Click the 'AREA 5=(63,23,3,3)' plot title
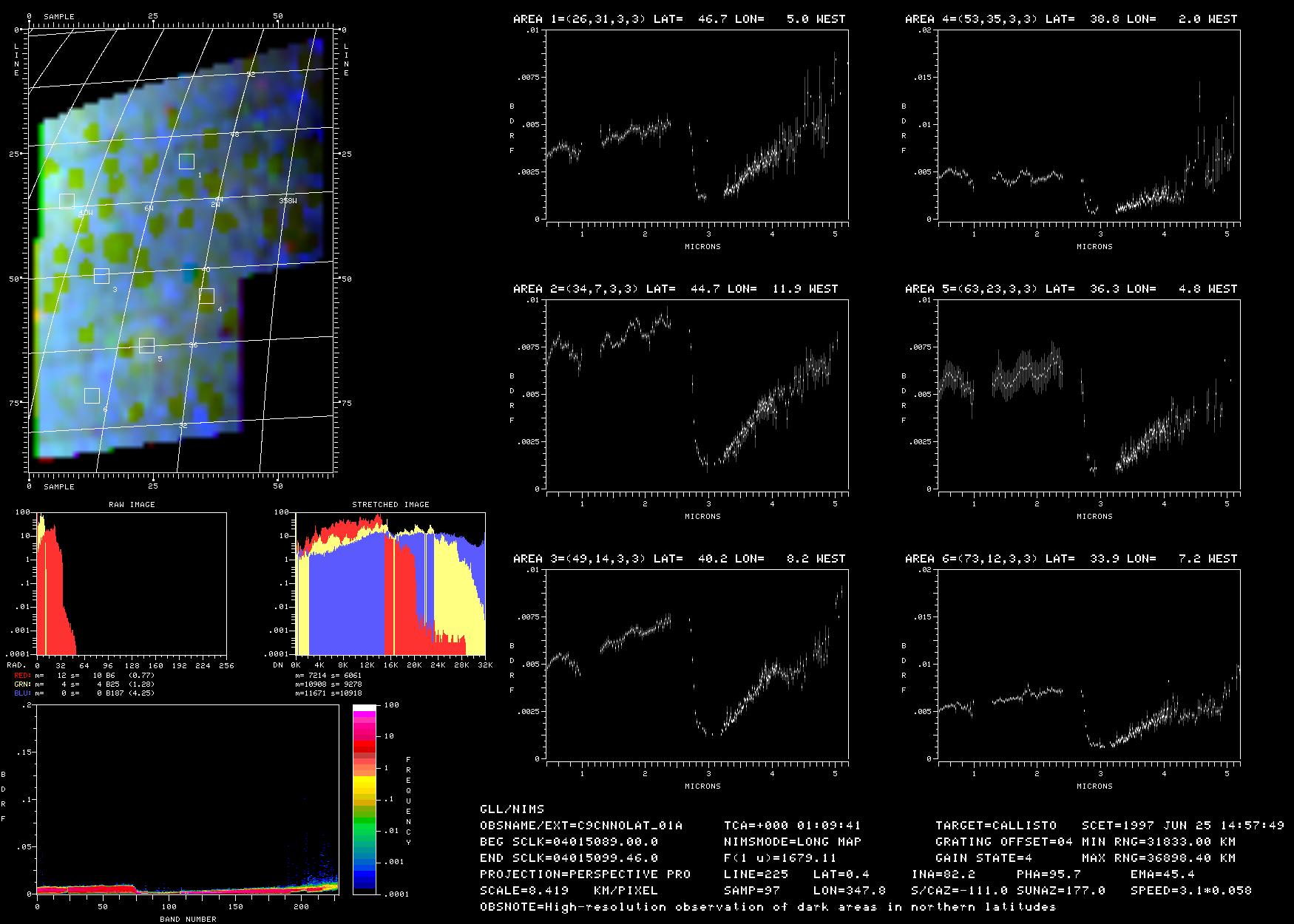1294x924 pixels. pyautogui.click(x=972, y=289)
